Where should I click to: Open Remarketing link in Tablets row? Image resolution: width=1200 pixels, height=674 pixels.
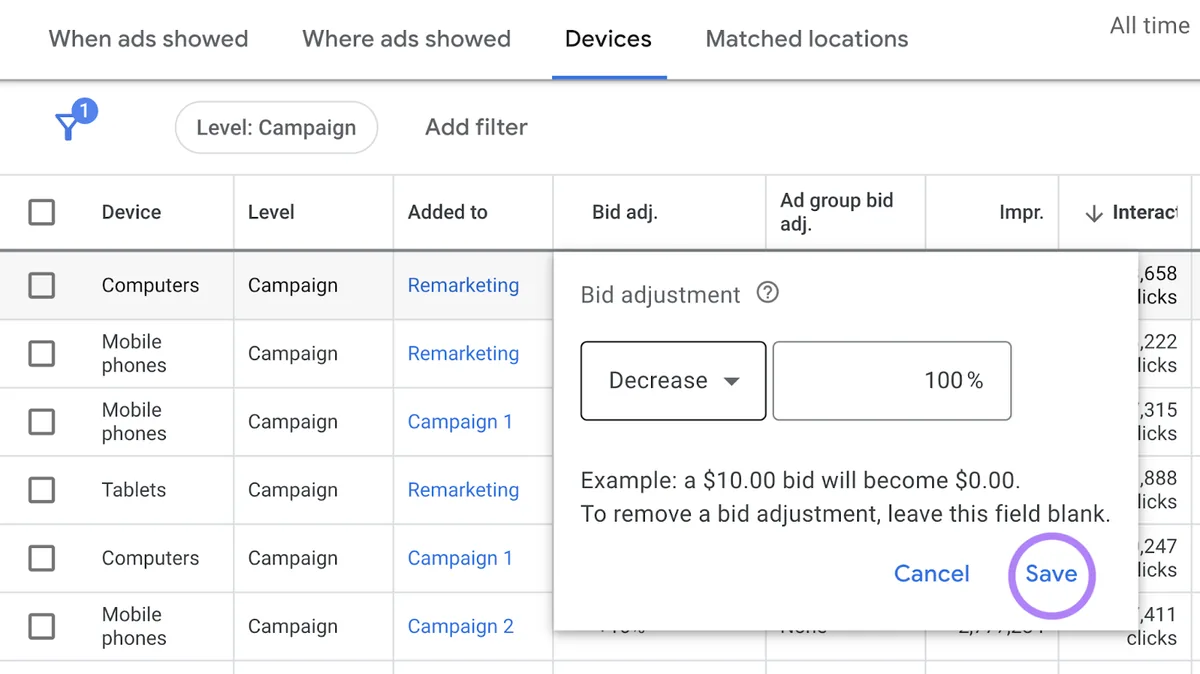pos(463,490)
